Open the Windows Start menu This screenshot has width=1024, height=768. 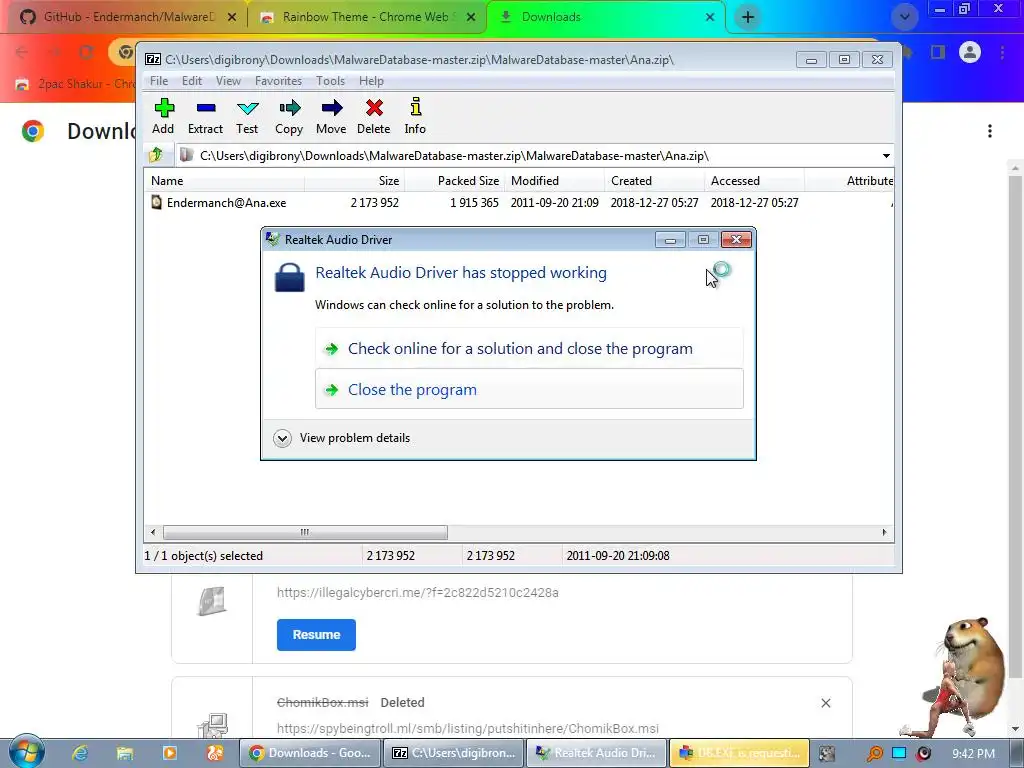point(26,753)
